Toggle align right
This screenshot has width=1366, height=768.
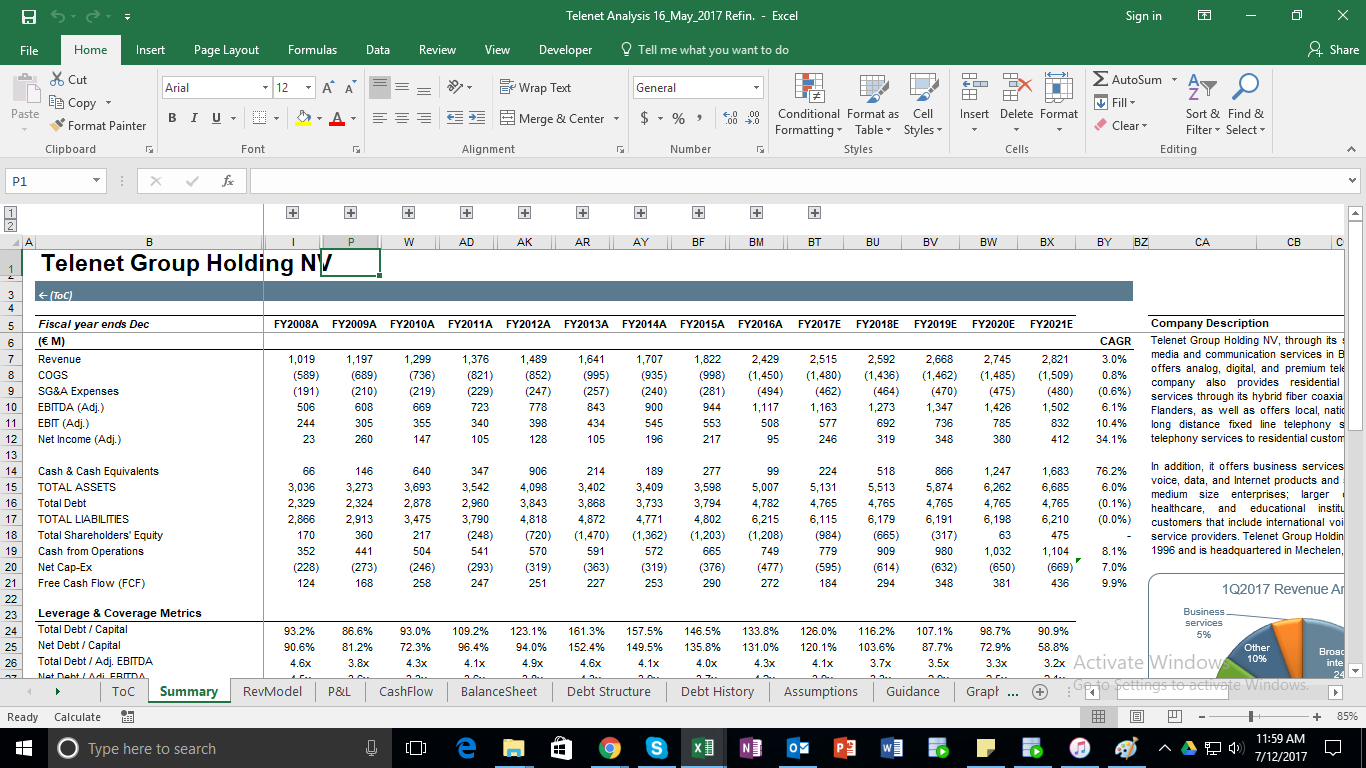click(423, 118)
